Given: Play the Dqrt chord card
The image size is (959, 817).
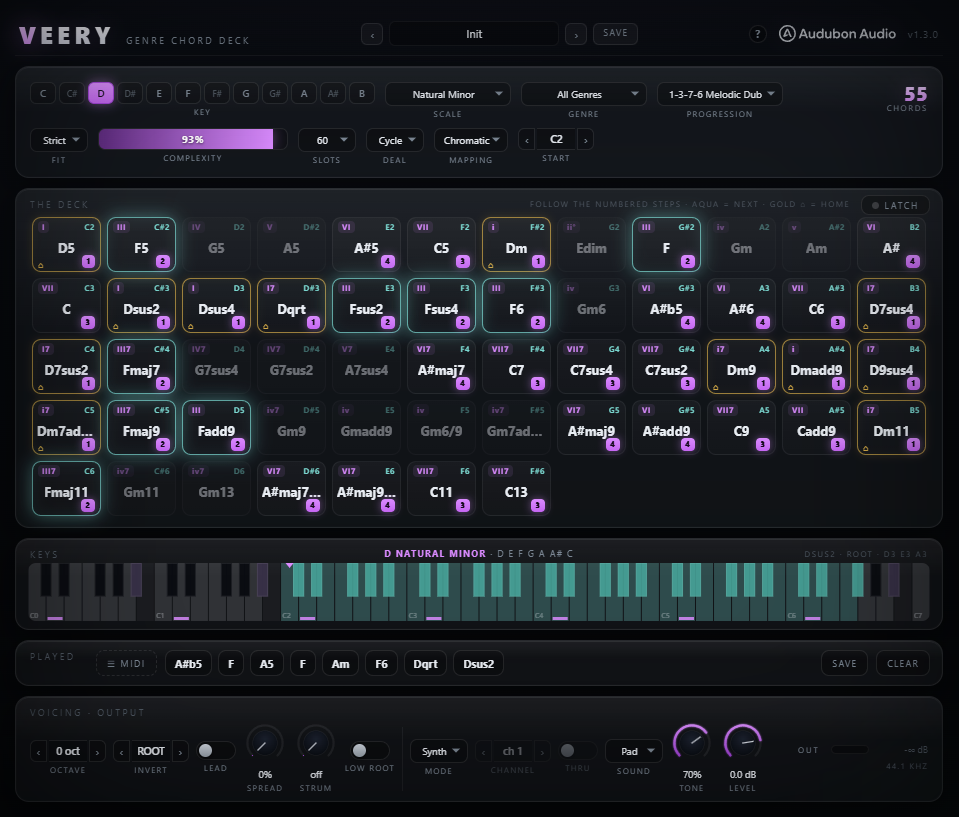Looking at the screenshot, I should click(x=291, y=306).
